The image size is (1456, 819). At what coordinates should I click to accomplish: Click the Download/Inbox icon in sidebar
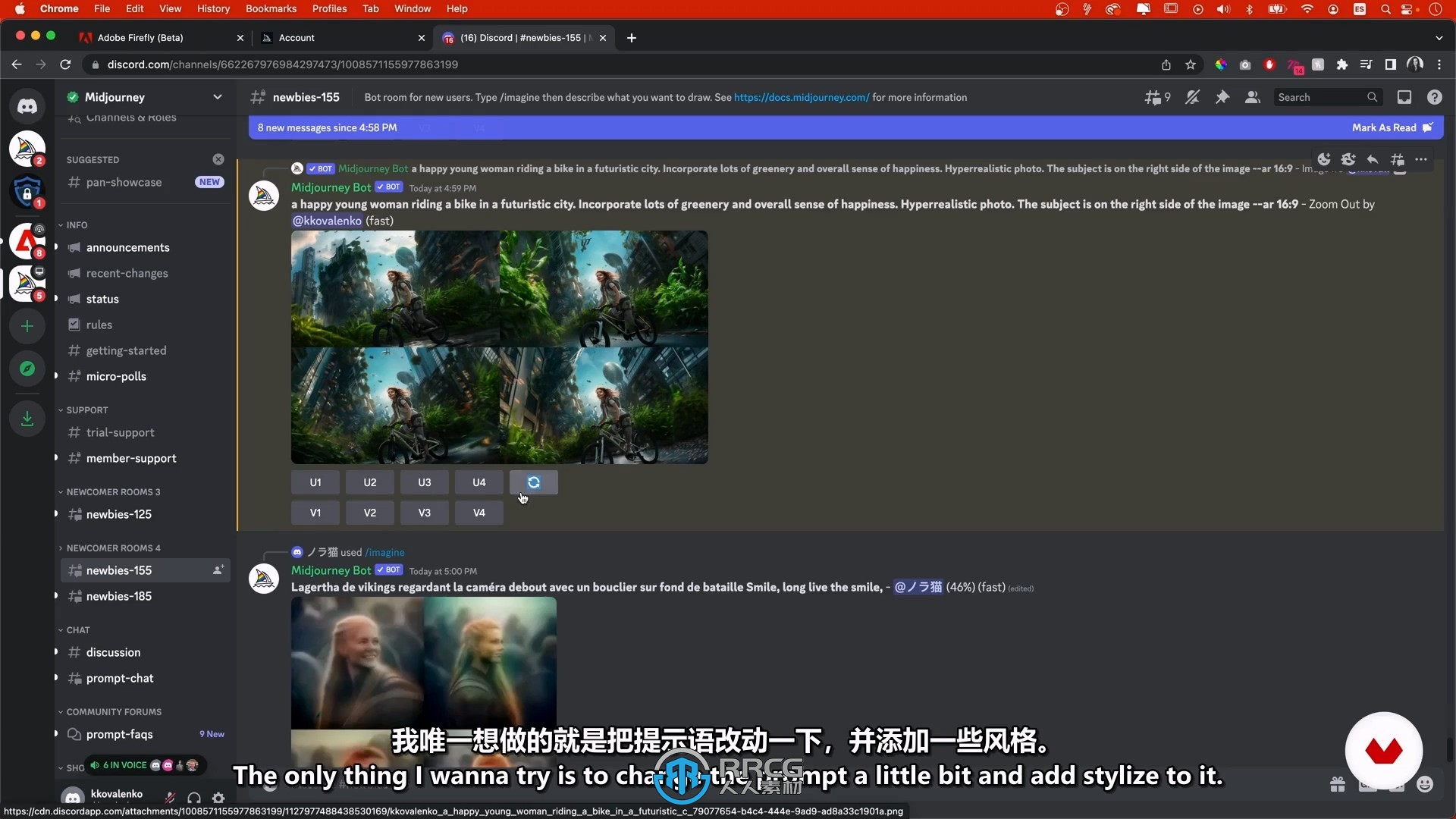pos(27,418)
